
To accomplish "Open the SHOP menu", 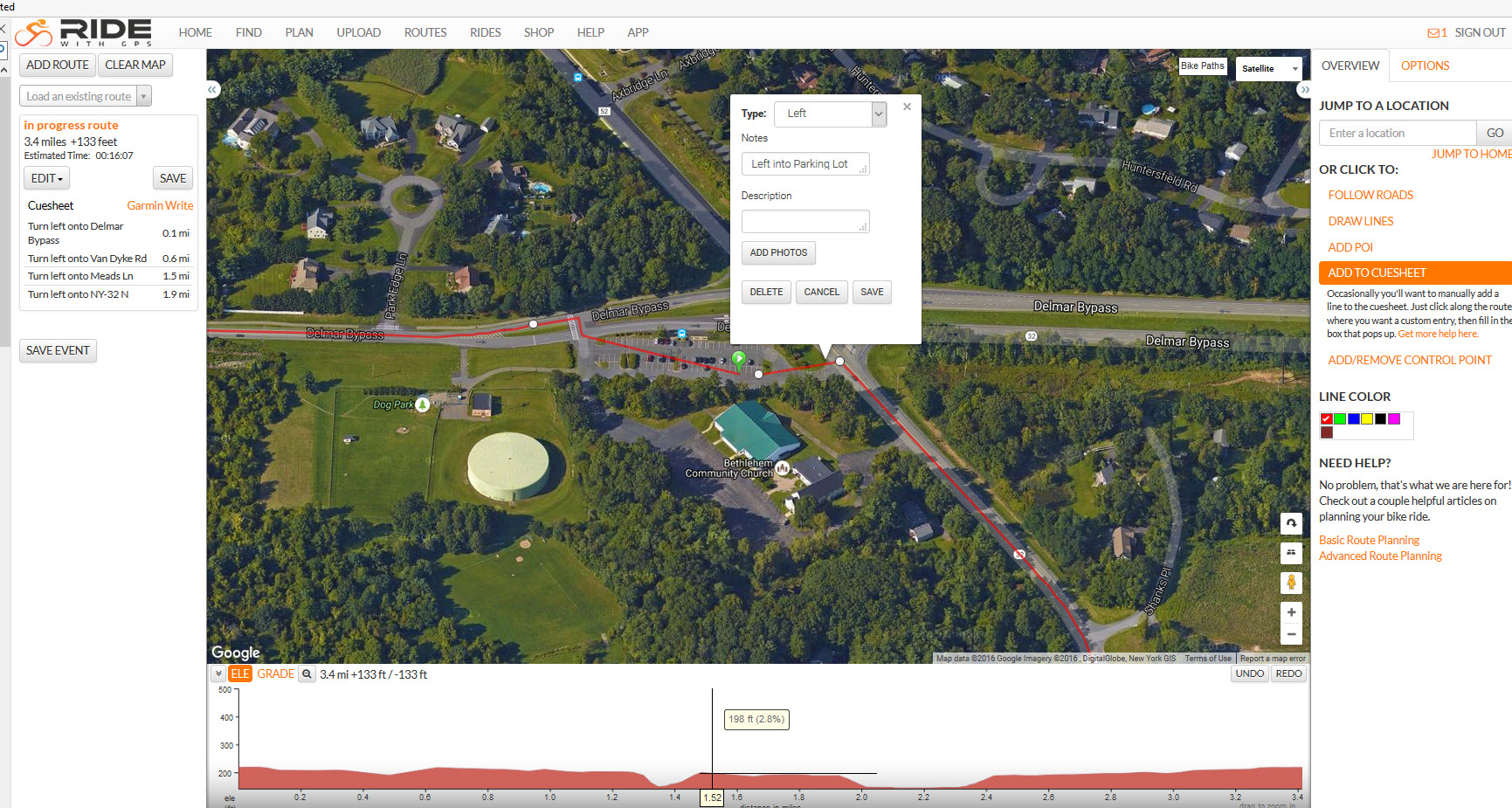I will point(539,32).
